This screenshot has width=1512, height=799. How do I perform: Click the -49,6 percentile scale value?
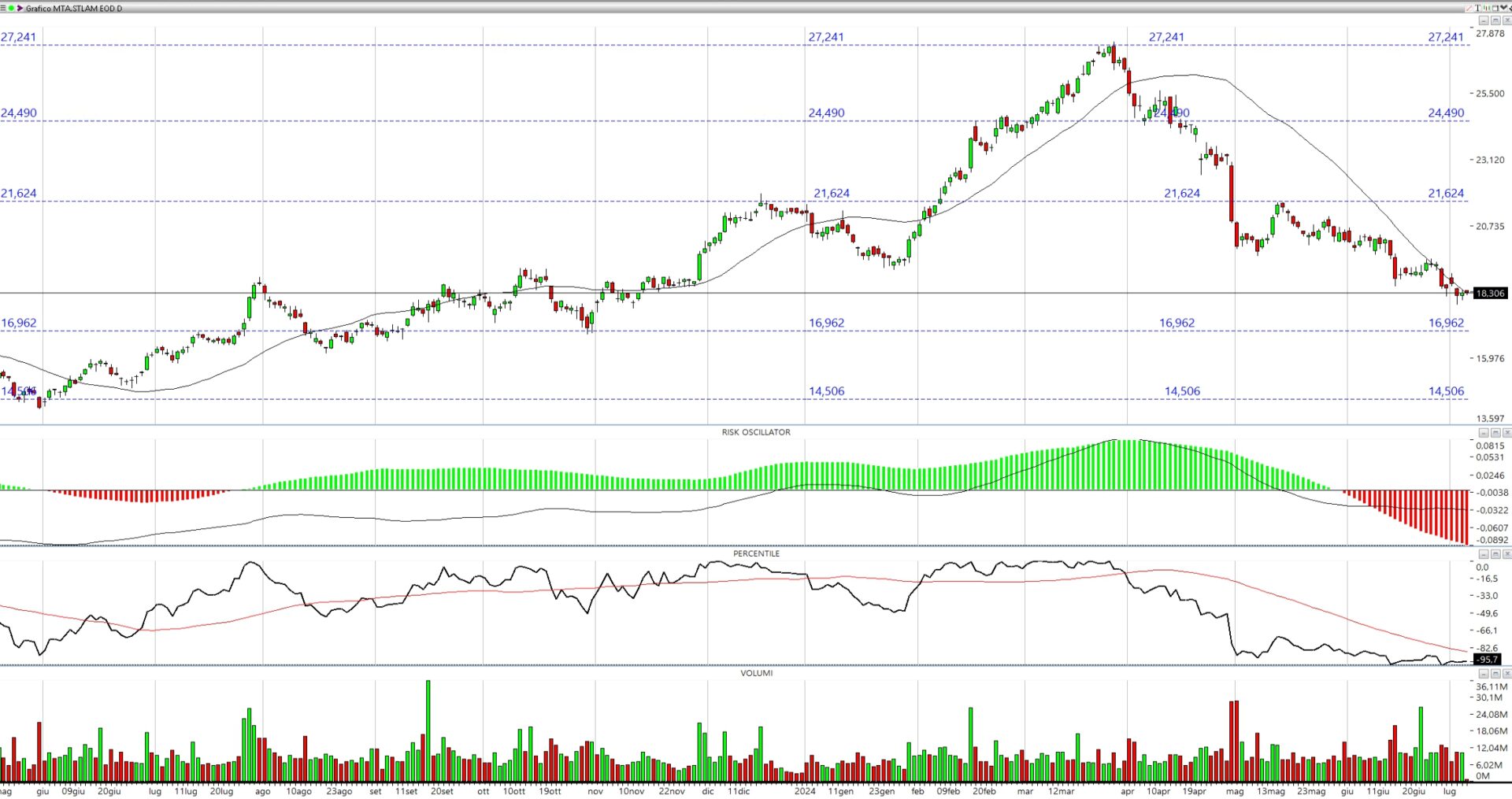(1488, 613)
